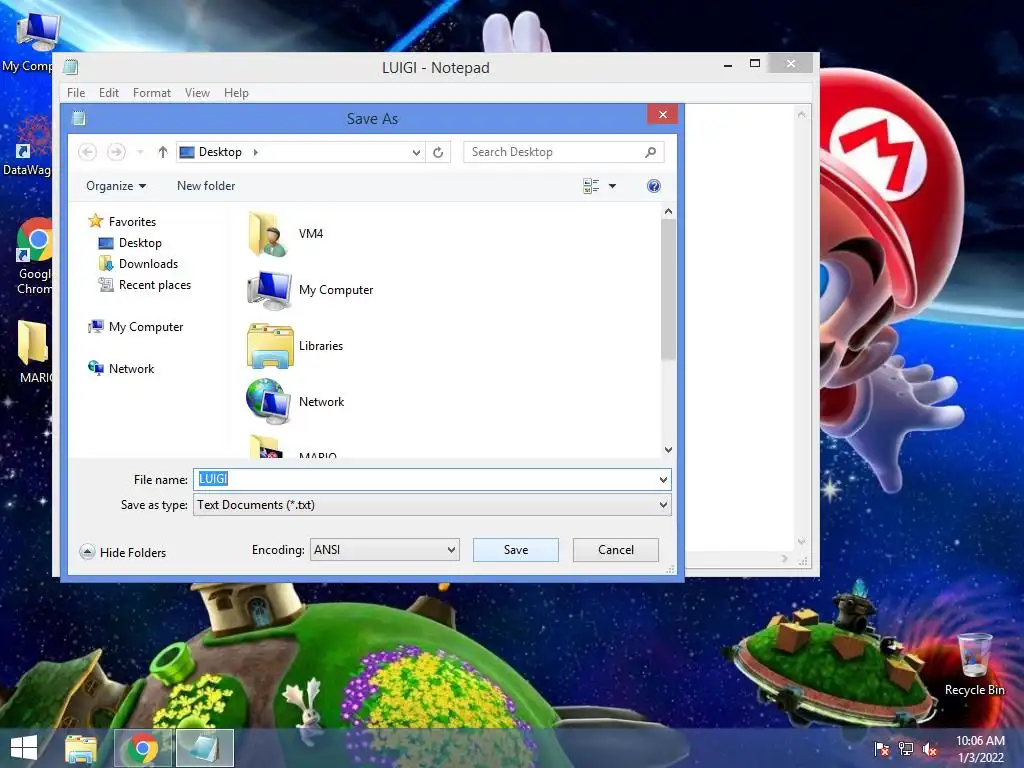Expand the Desktop breadcrumb arrow
1024x768 pixels.
(255, 152)
